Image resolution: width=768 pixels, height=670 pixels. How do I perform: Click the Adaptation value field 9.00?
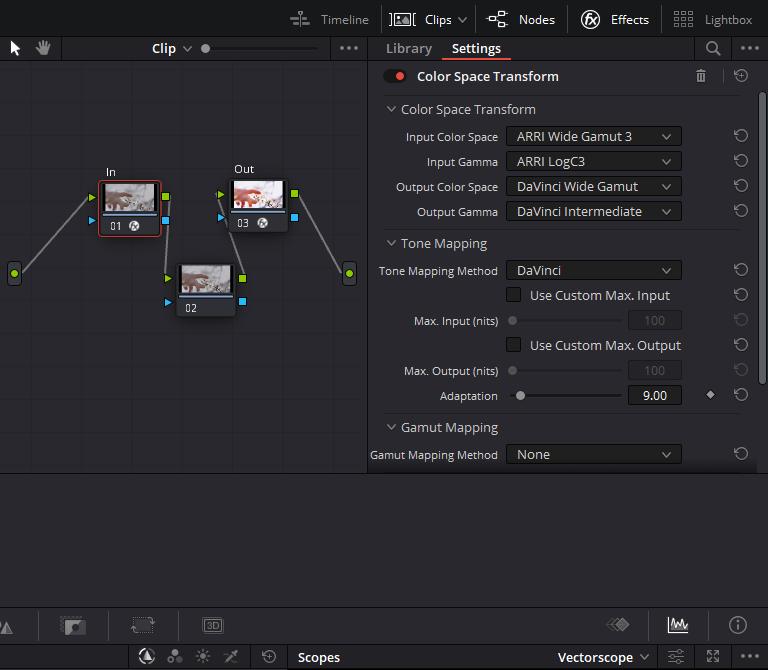(x=654, y=395)
